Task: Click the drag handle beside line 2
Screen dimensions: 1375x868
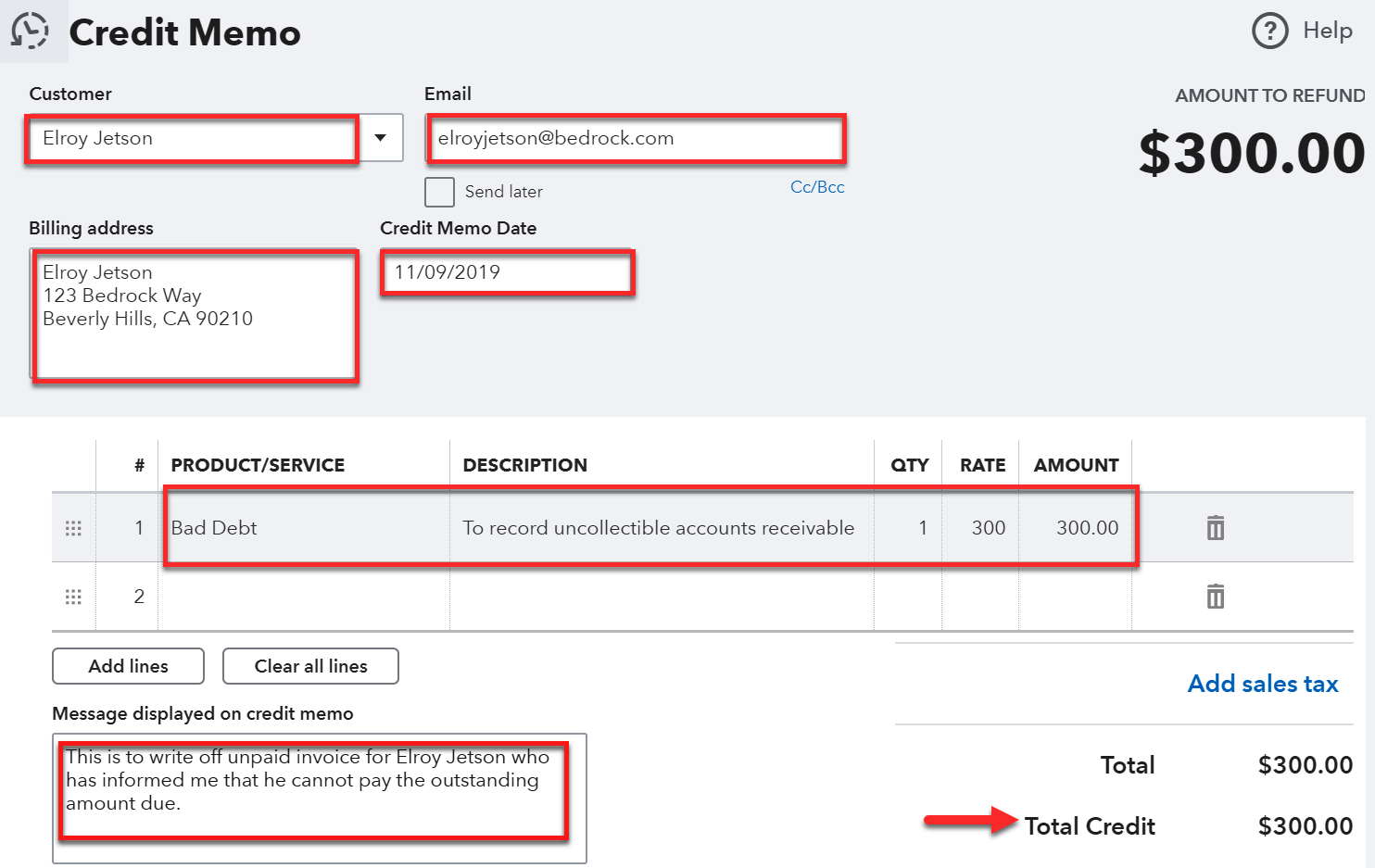Action: point(73,597)
